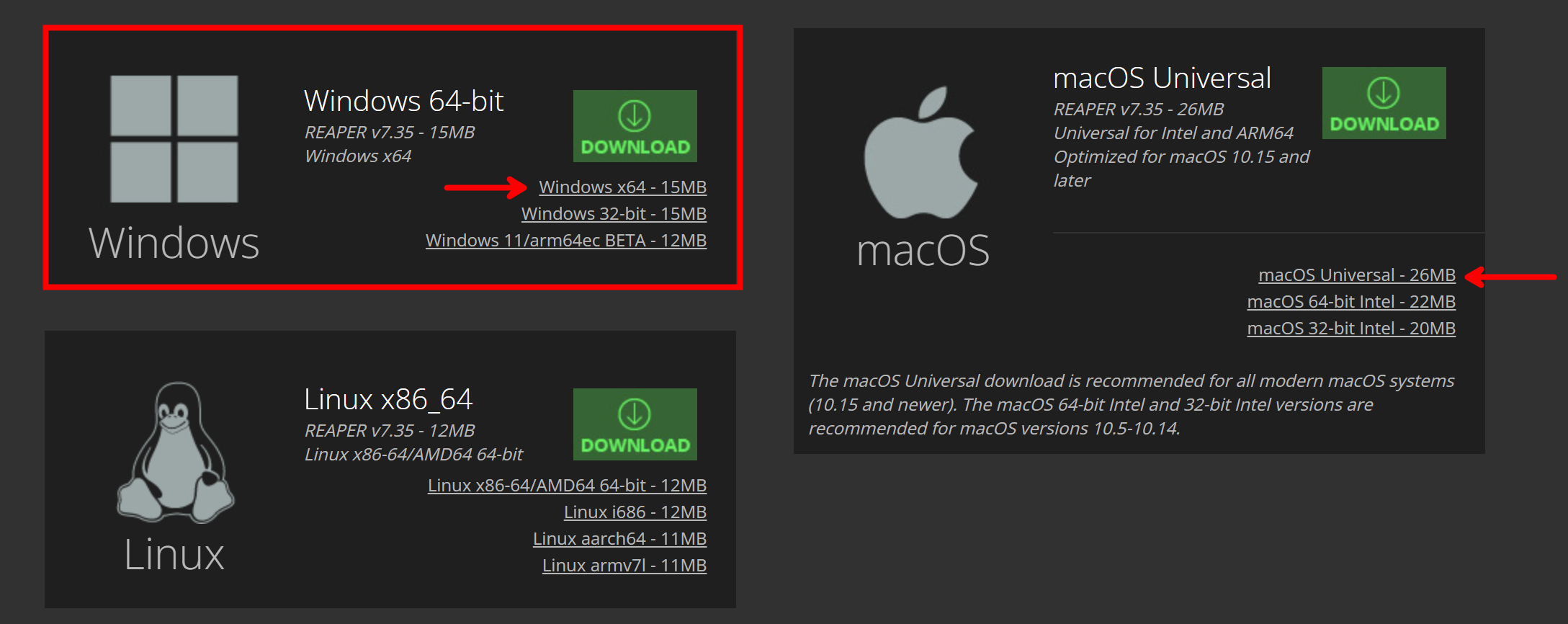Click the Windows logo icon

174,139
